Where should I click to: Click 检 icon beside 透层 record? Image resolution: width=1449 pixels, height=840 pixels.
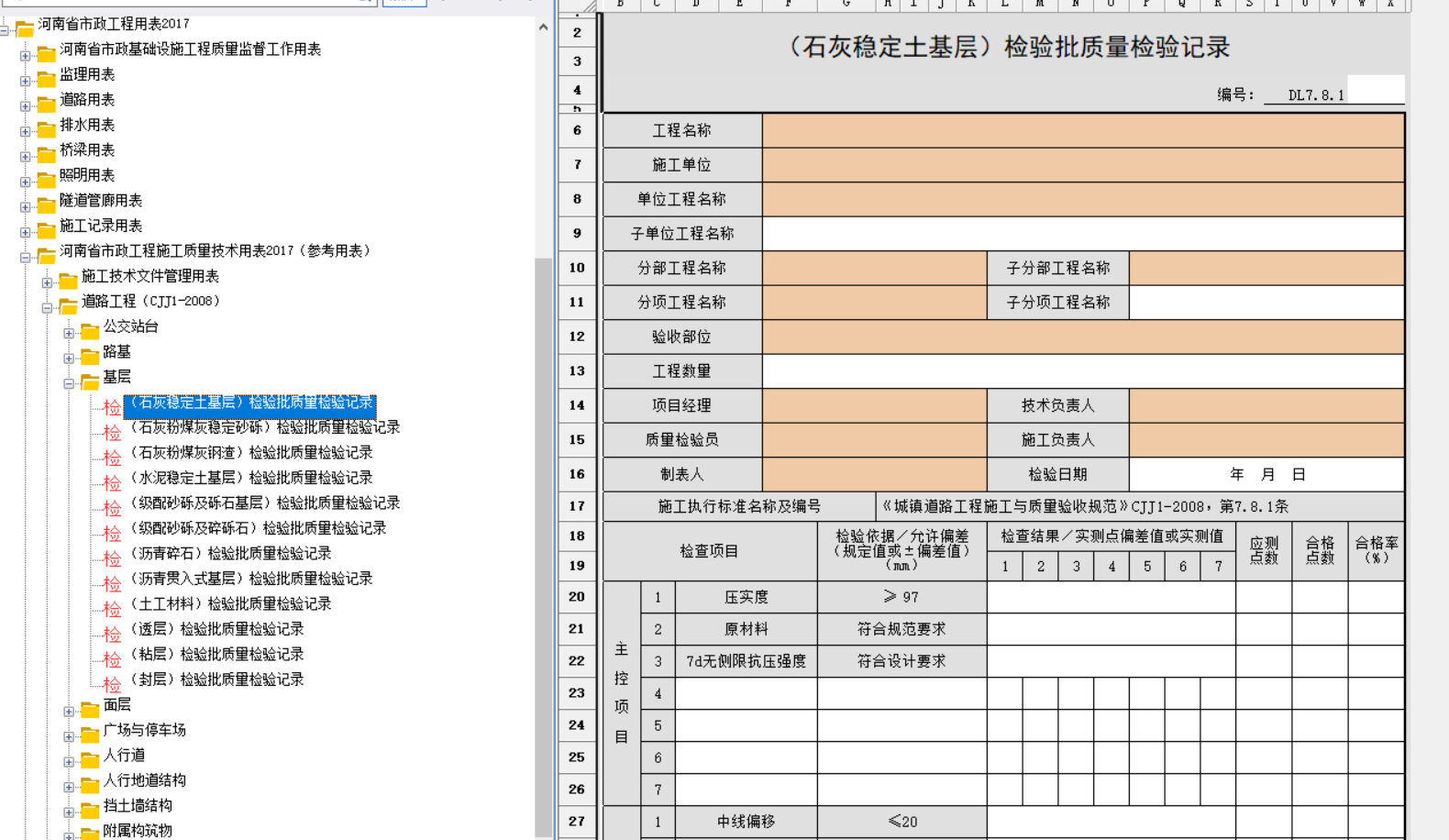click(x=112, y=635)
